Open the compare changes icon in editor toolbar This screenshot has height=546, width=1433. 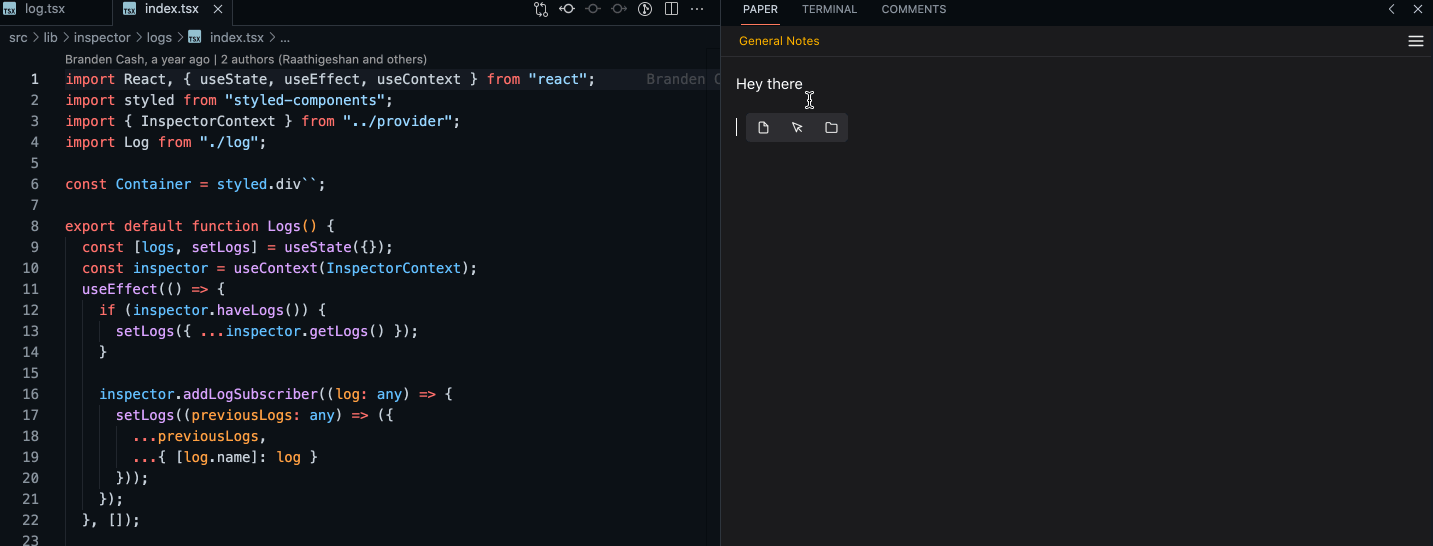click(541, 9)
